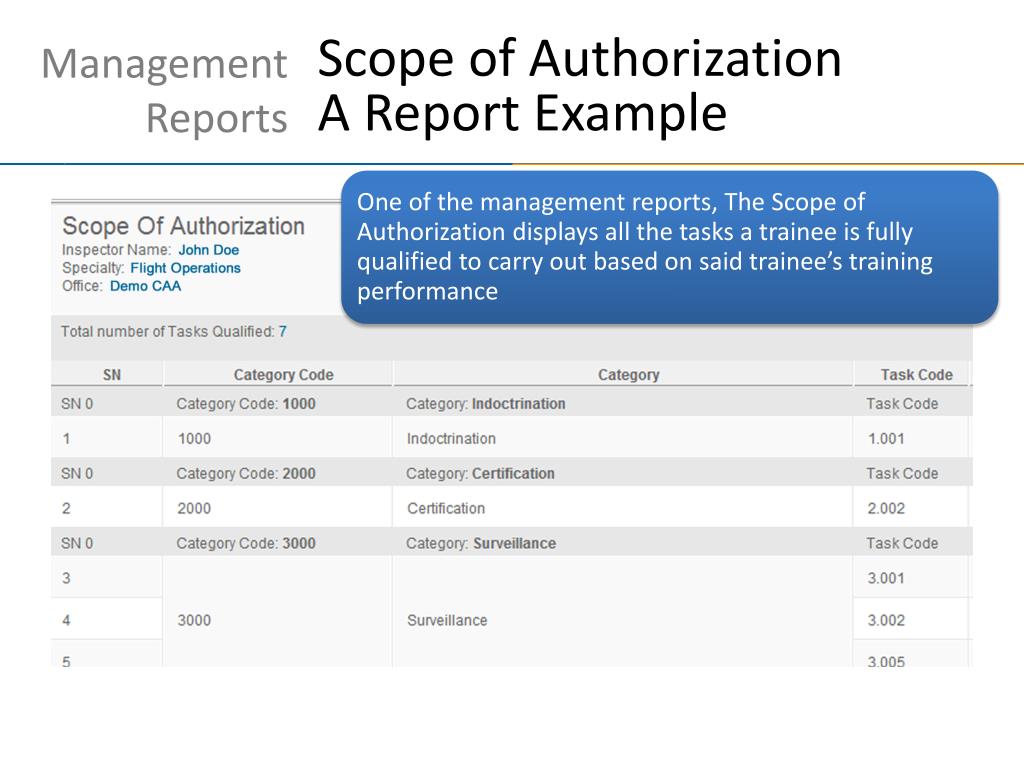Click serial number 3 cell
Viewport: 1024px width, 768px height.
click(x=106, y=578)
